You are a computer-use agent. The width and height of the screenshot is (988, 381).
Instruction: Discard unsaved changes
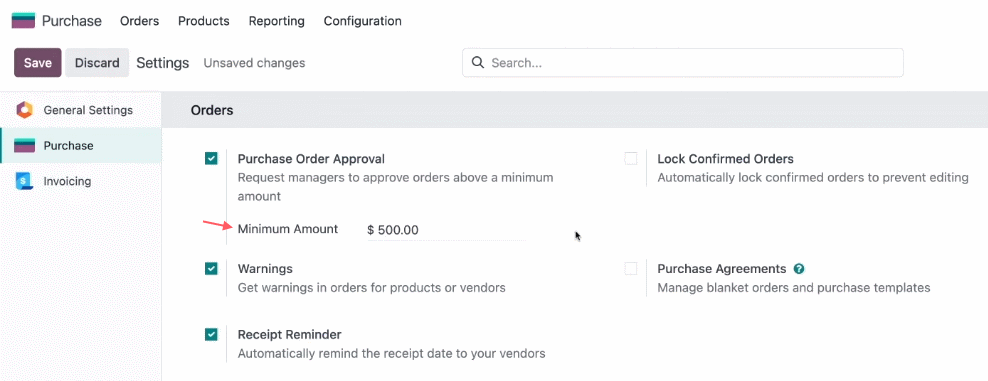coord(97,63)
